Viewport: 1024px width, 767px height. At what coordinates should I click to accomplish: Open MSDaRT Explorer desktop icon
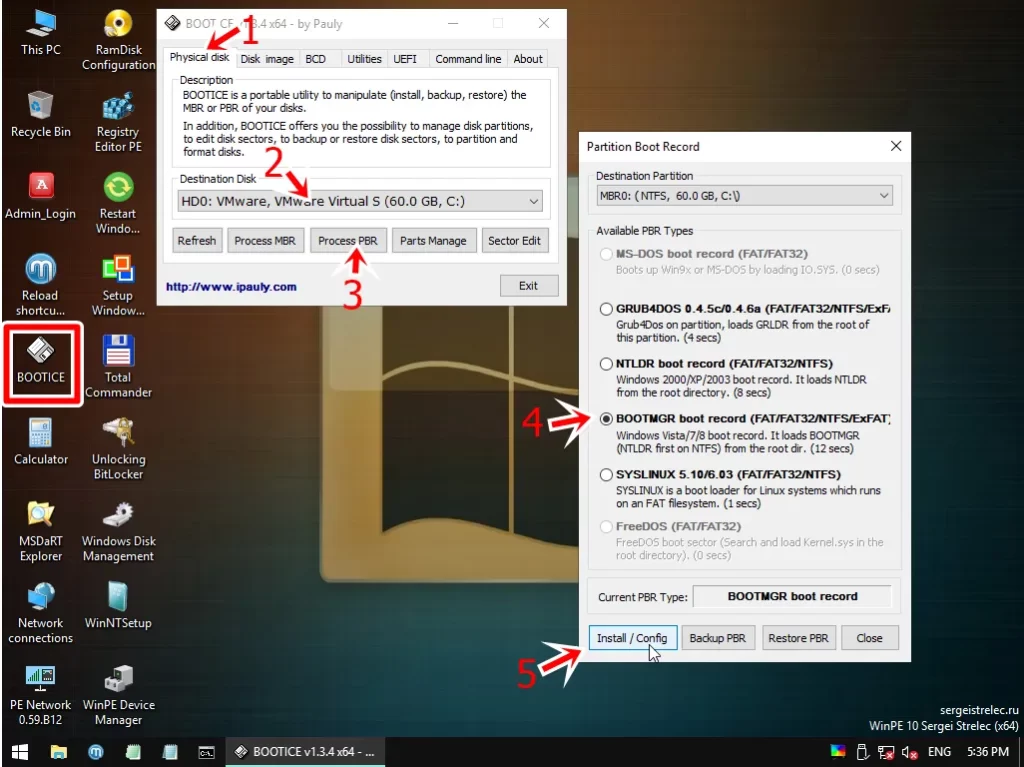(40, 531)
